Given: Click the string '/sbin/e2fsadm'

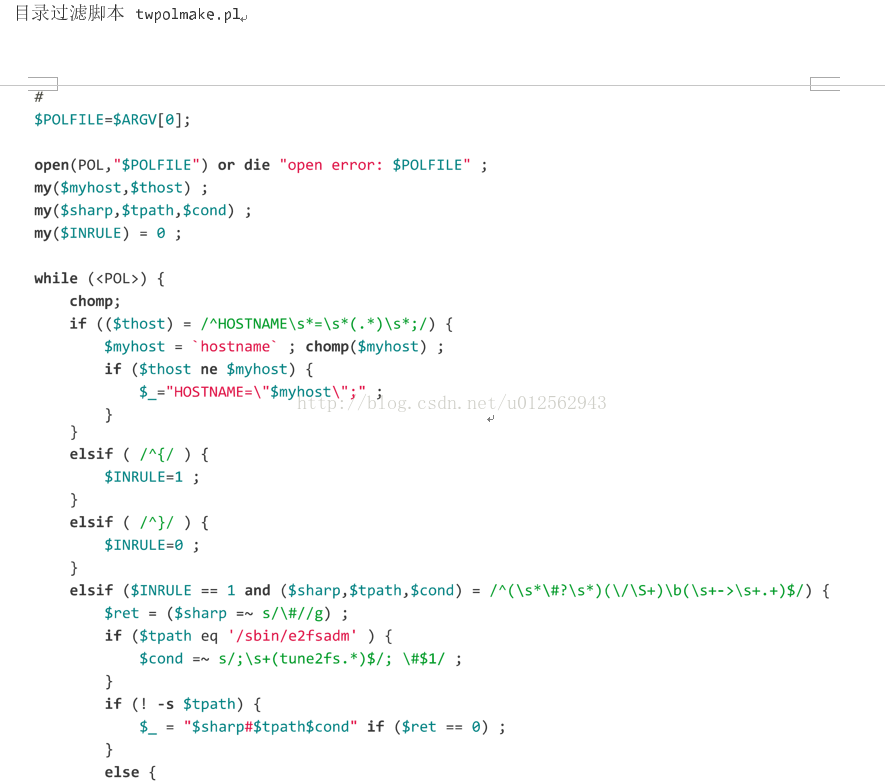Looking at the screenshot, I should pos(292,636).
